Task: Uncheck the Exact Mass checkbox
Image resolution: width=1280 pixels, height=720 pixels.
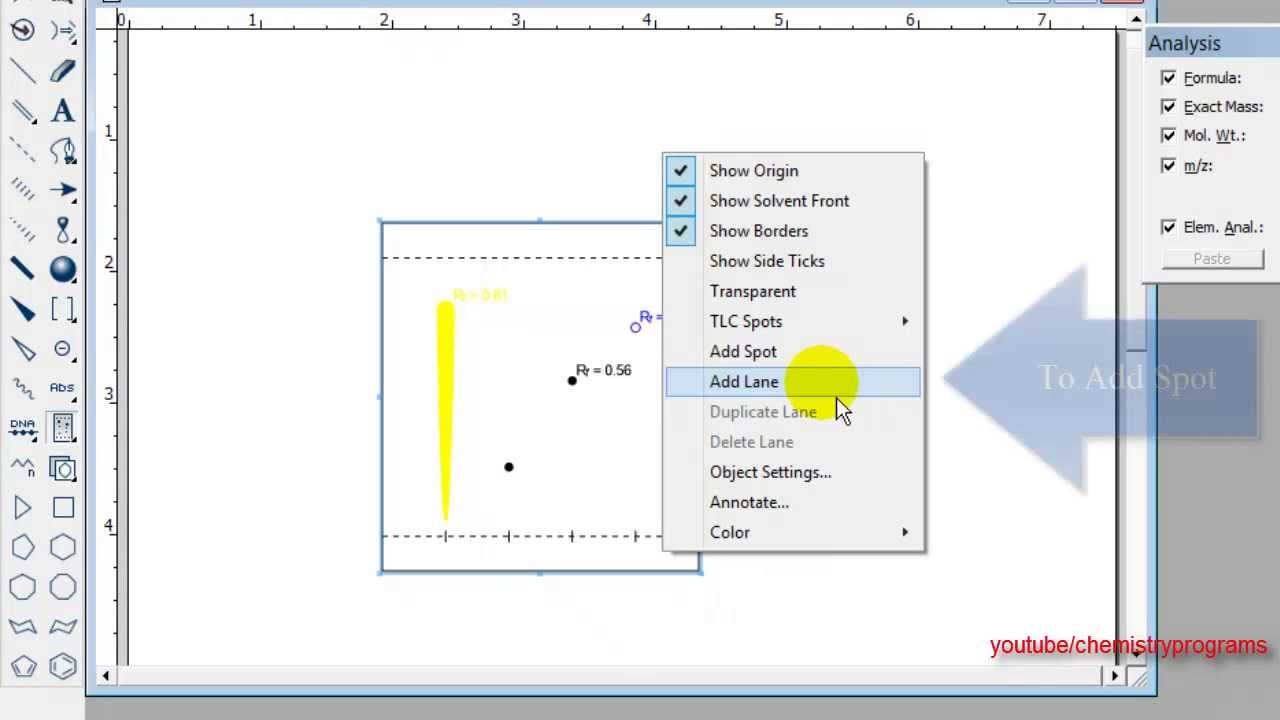Action: tap(1168, 106)
